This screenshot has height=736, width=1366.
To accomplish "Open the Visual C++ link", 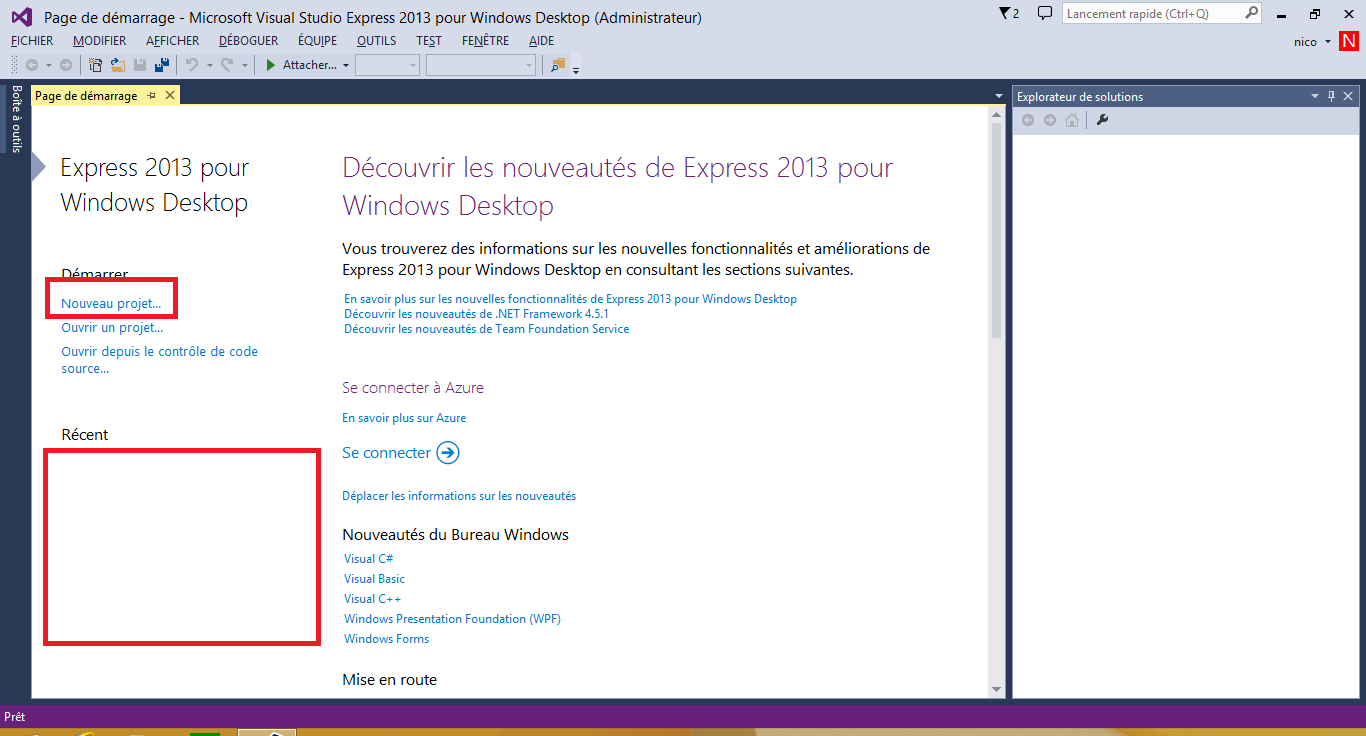I will [373, 599].
